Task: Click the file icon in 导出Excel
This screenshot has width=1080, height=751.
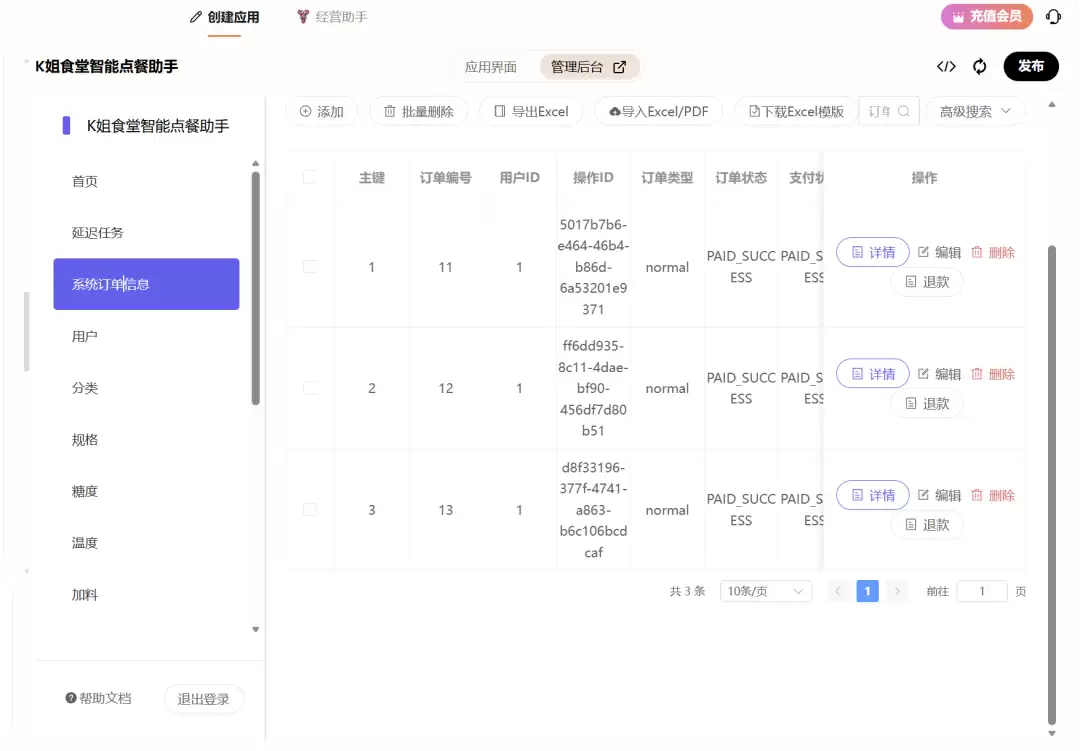Action: pyautogui.click(x=500, y=111)
